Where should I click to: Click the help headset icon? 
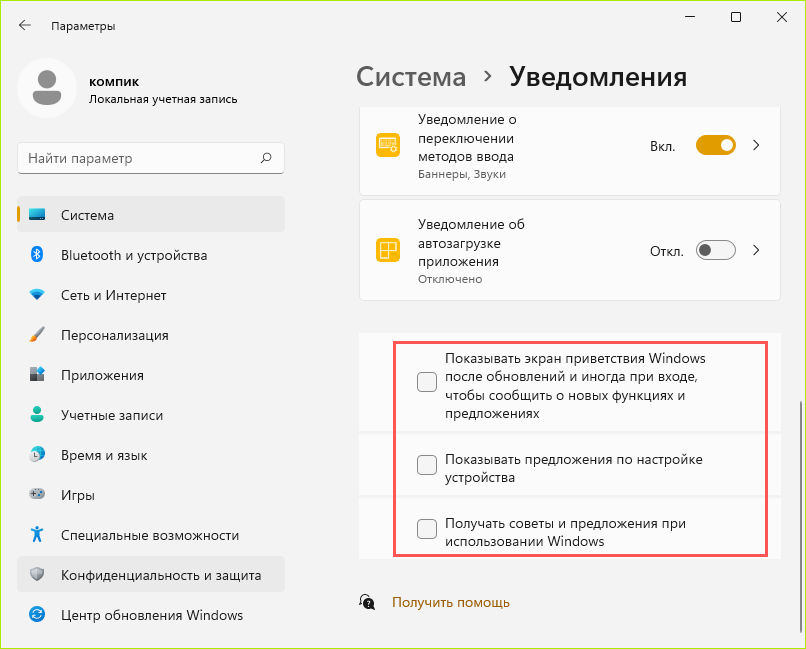(367, 602)
